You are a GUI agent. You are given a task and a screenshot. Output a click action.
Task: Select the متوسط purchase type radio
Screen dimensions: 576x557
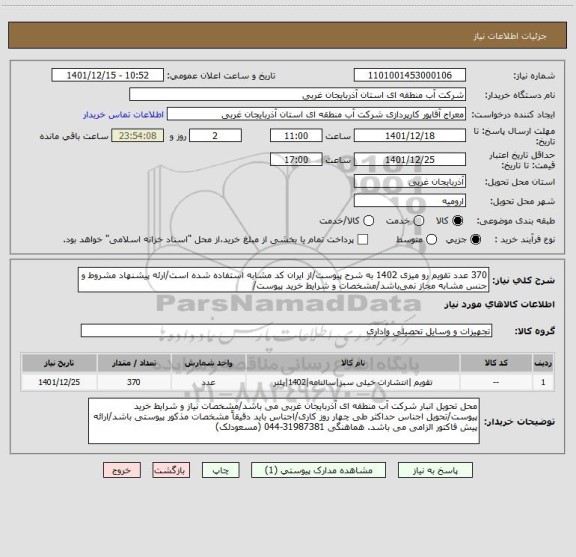tap(432, 240)
